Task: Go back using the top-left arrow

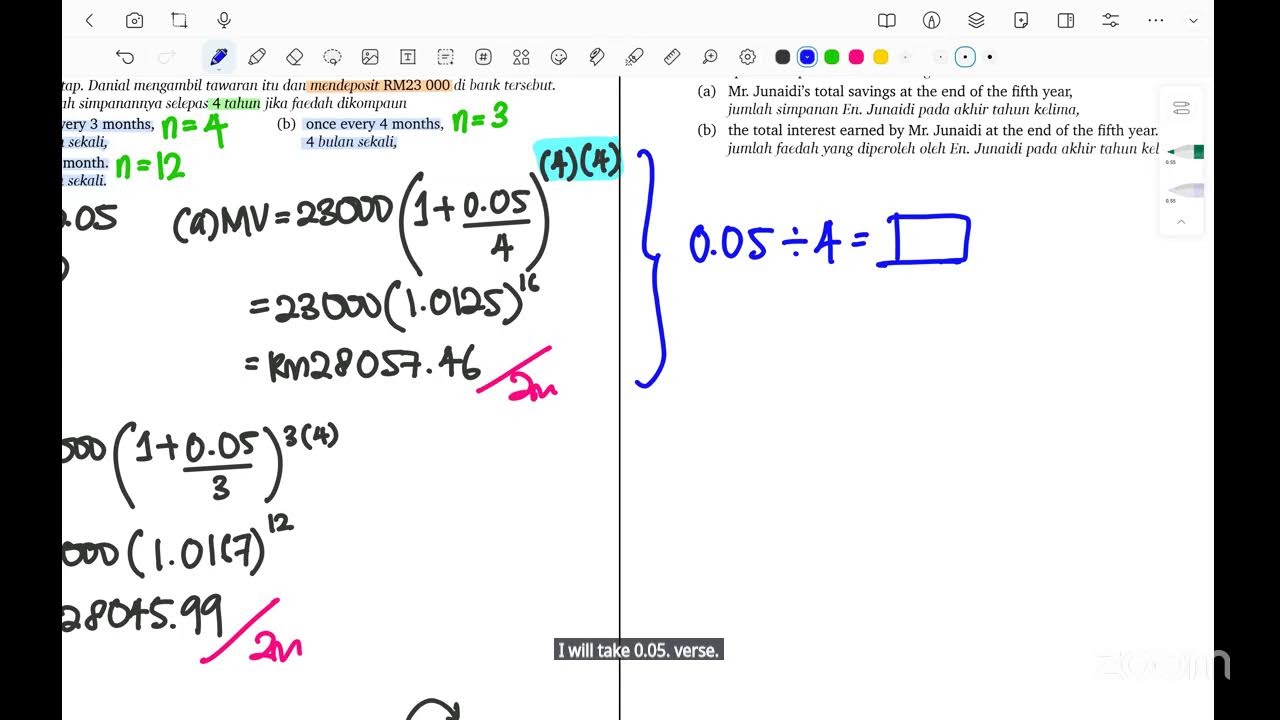Action: click(x=89, y=20)
